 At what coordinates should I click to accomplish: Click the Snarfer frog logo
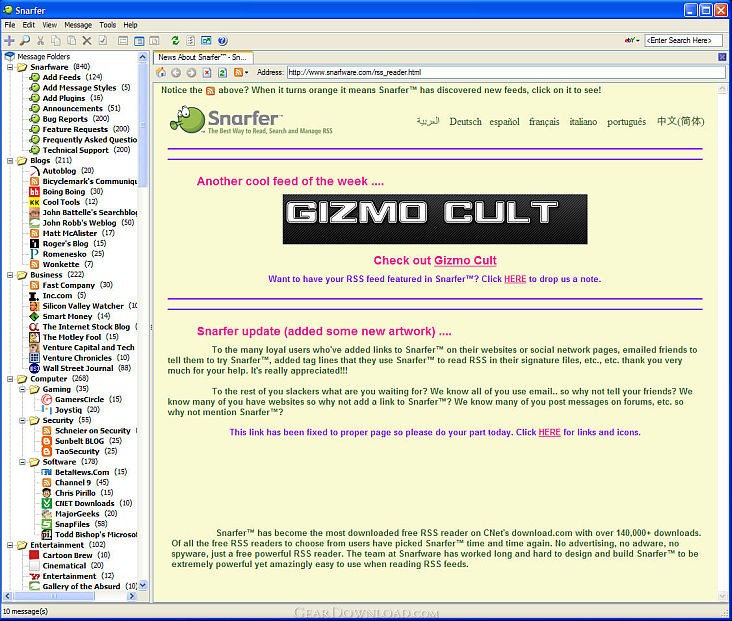[x=187, y=120]
